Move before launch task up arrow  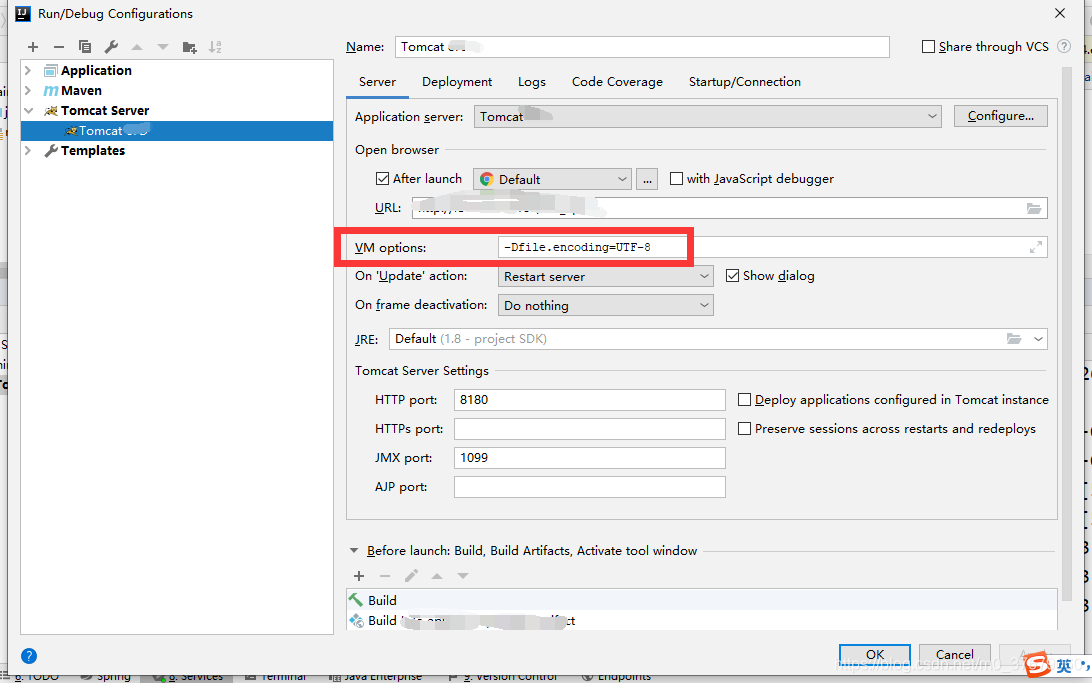point(437,576)
